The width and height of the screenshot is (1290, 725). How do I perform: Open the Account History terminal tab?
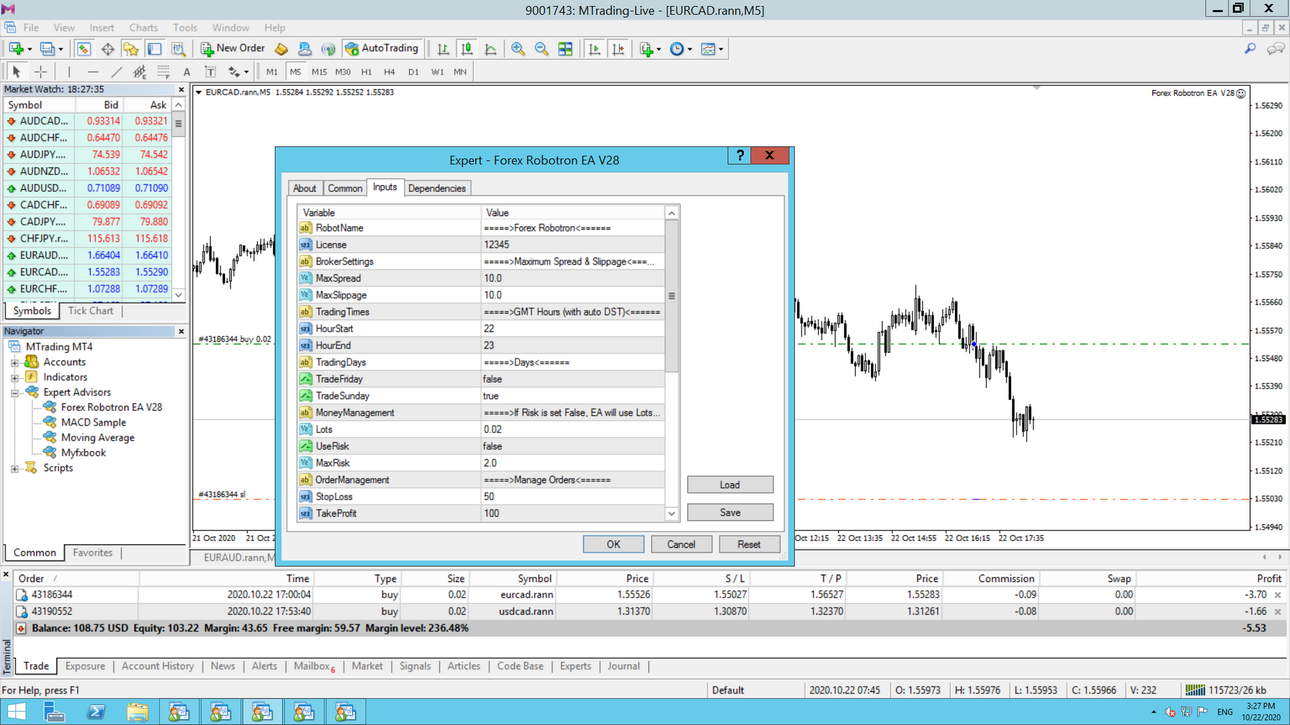[158, 666]
